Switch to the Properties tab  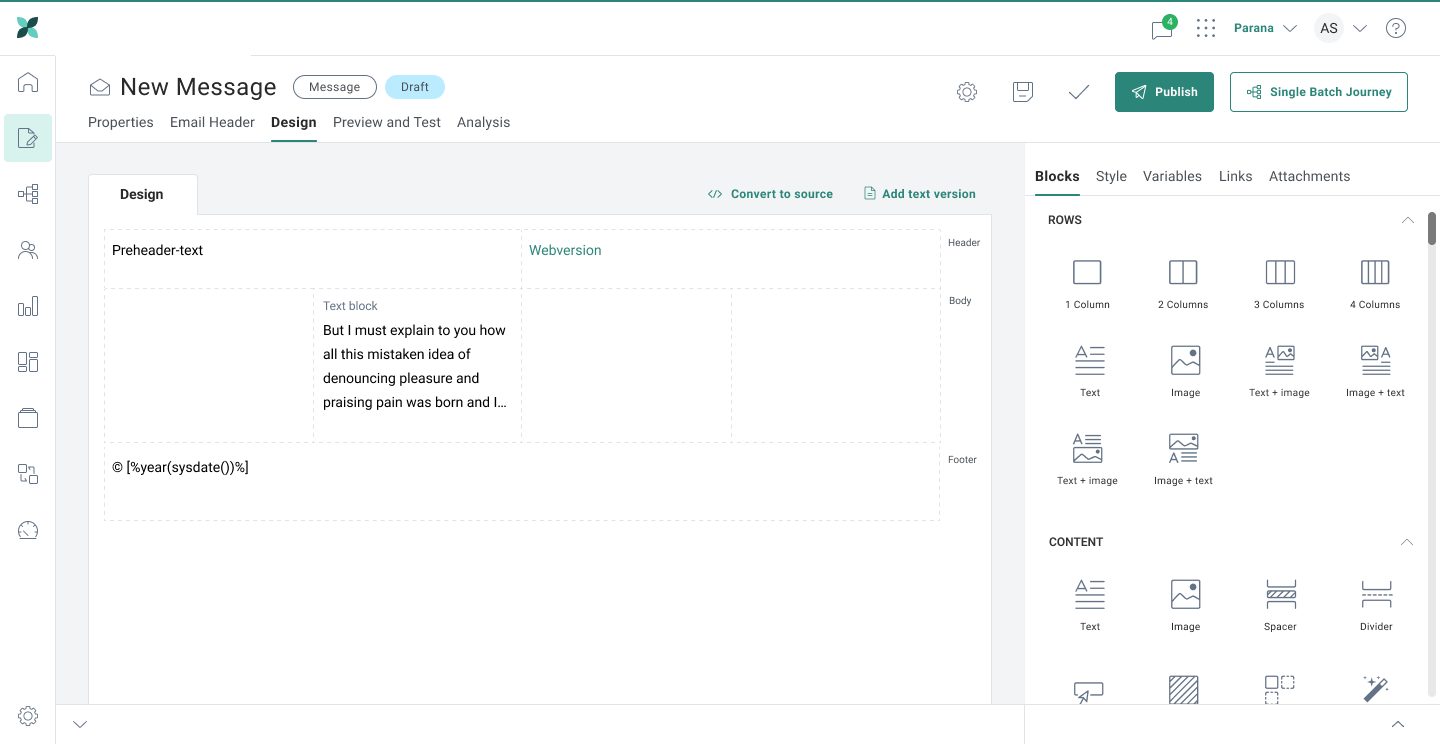click(x=121, y=122)
